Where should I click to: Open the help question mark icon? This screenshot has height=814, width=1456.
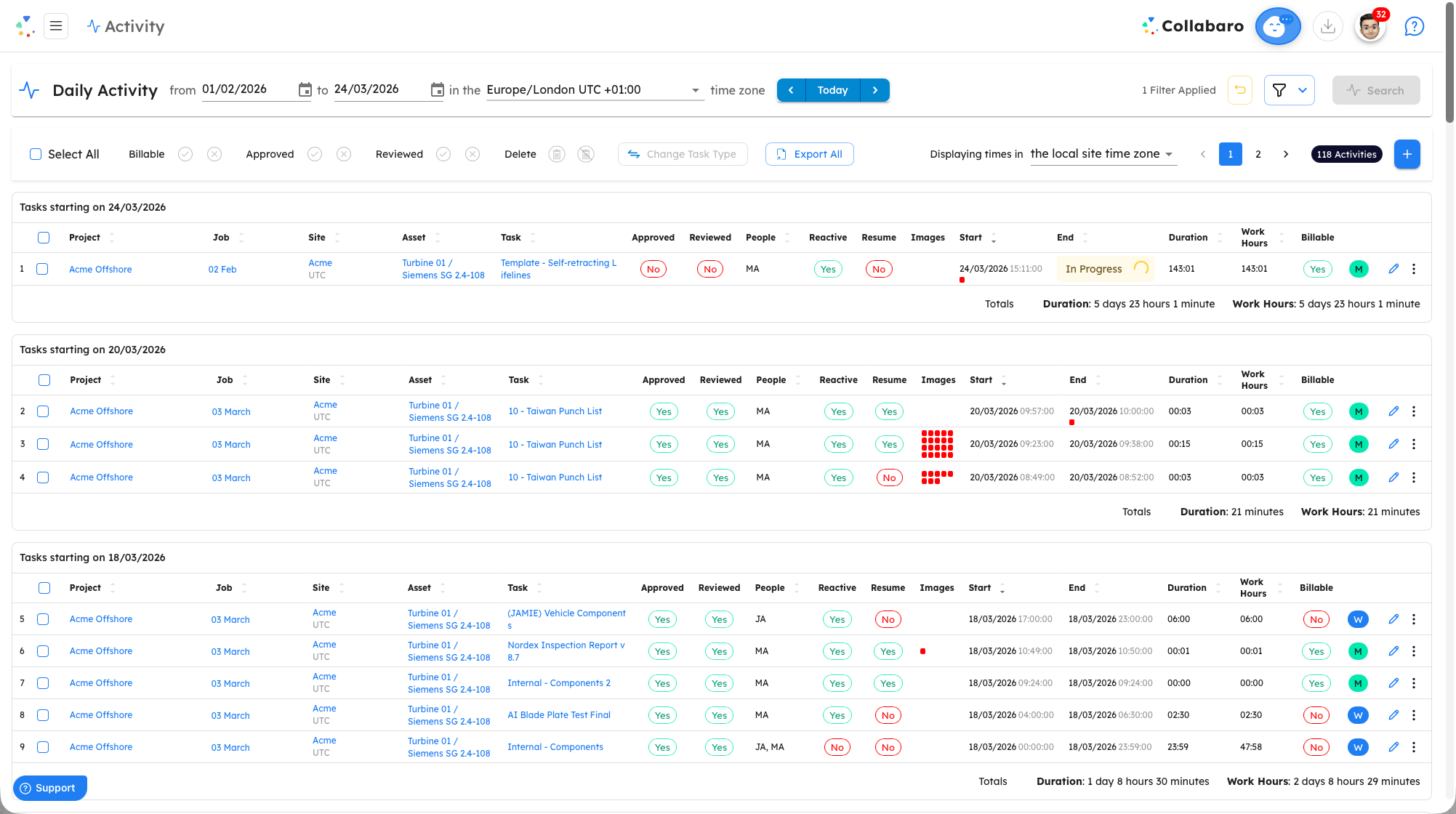click(1414, 25)
